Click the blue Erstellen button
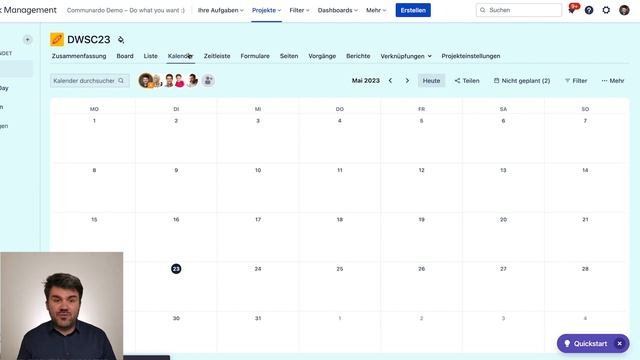The height and width of the screenshot is (360, 640). click(x=413, y=10)
